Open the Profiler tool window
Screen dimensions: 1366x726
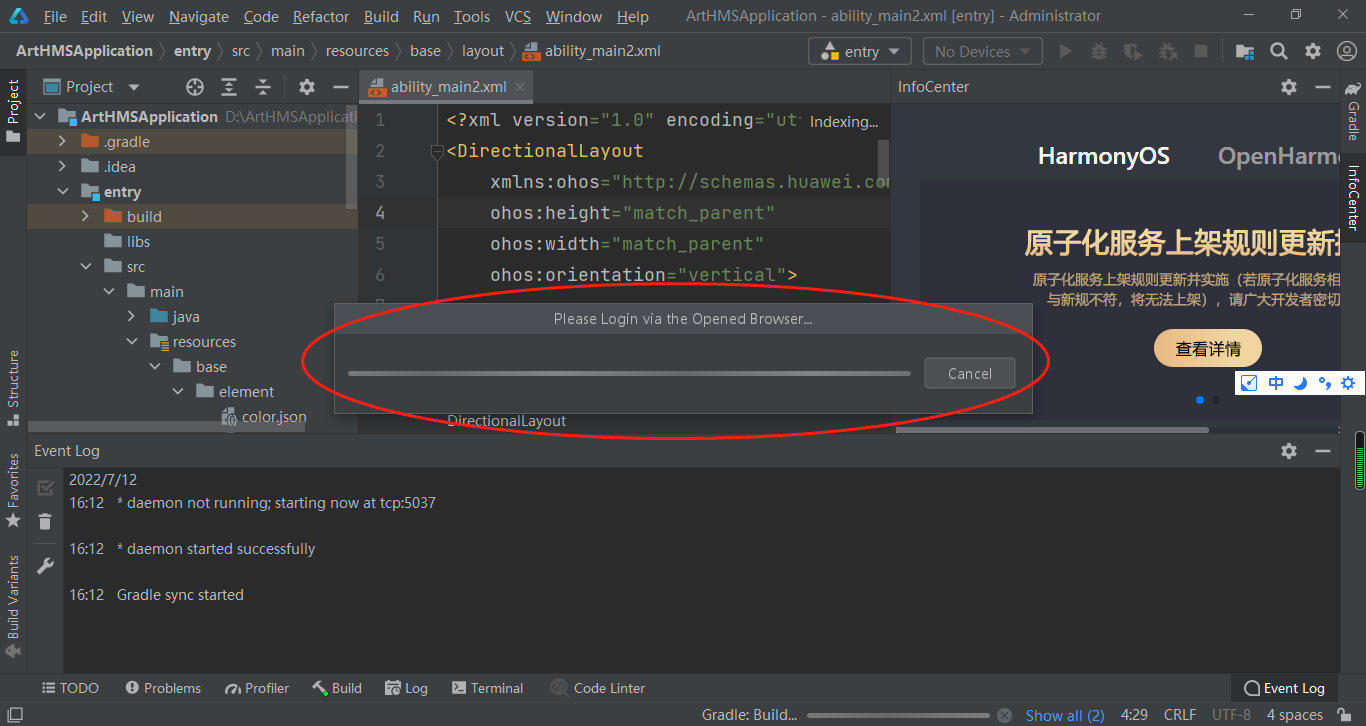click(257, 688)
